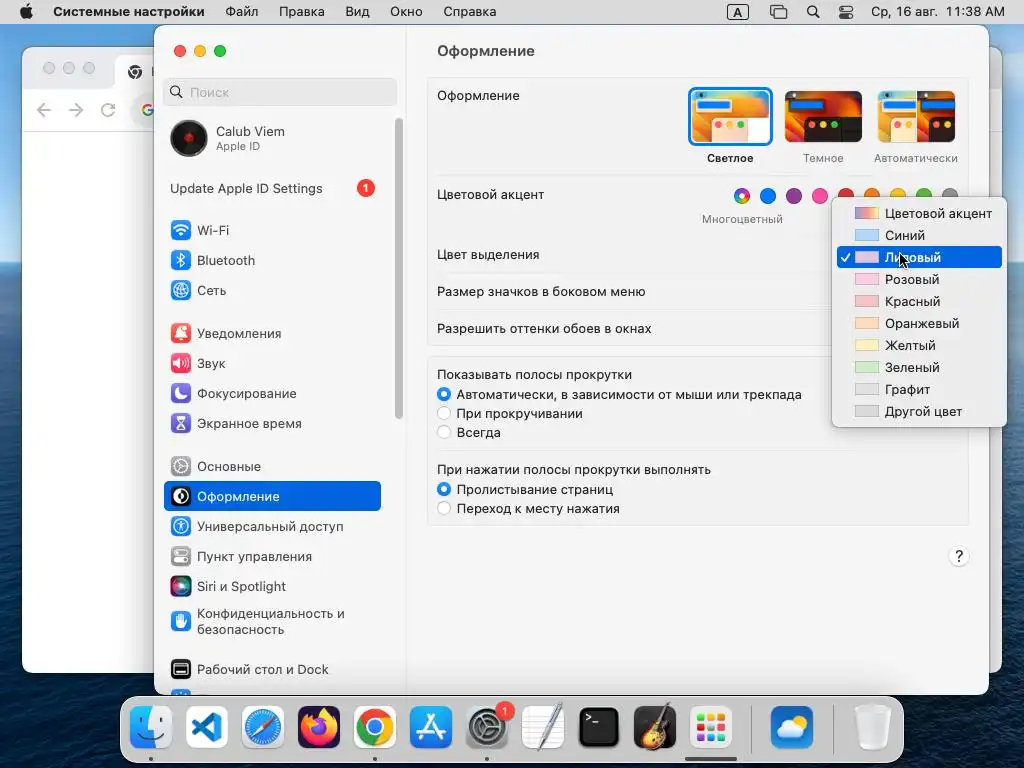Click the keyboard input source indicator
The height and width of the screenshot is (768, 1024).
pos(737,12)
